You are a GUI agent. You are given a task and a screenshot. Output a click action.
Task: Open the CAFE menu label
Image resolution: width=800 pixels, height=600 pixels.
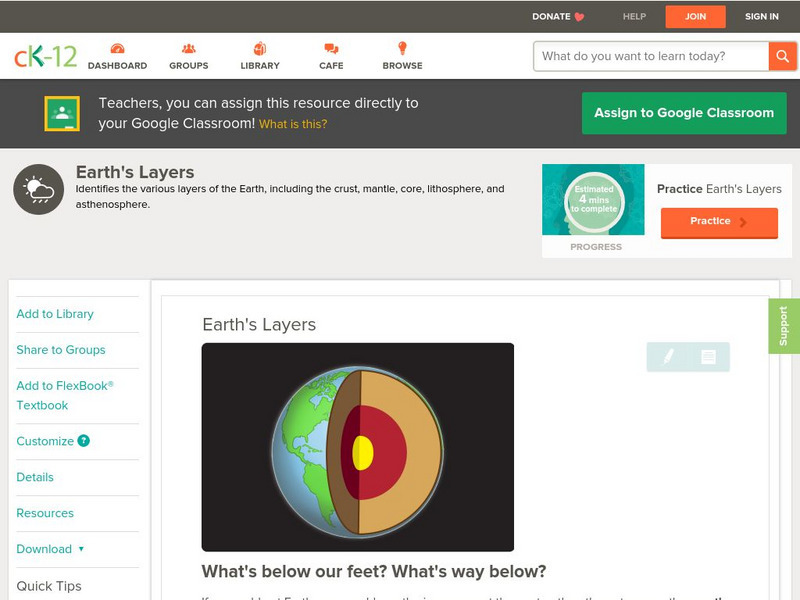pyautogui.click(x=331, y=66)
